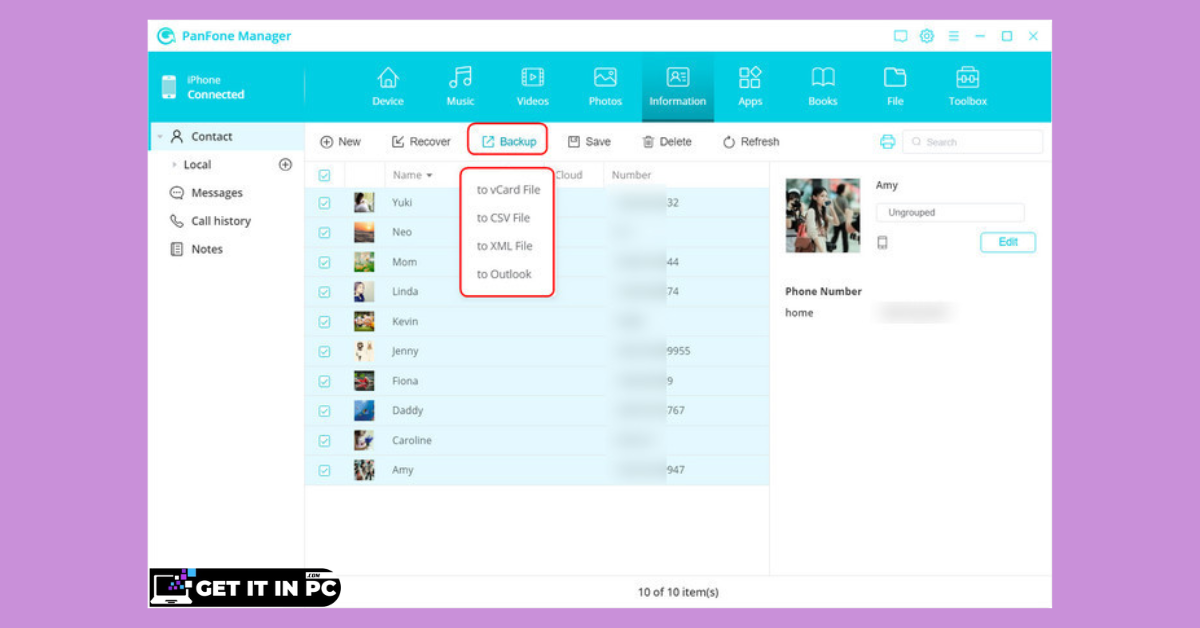Open the Books tab
The image size is (1200, 628).
[x=823, y=87]
